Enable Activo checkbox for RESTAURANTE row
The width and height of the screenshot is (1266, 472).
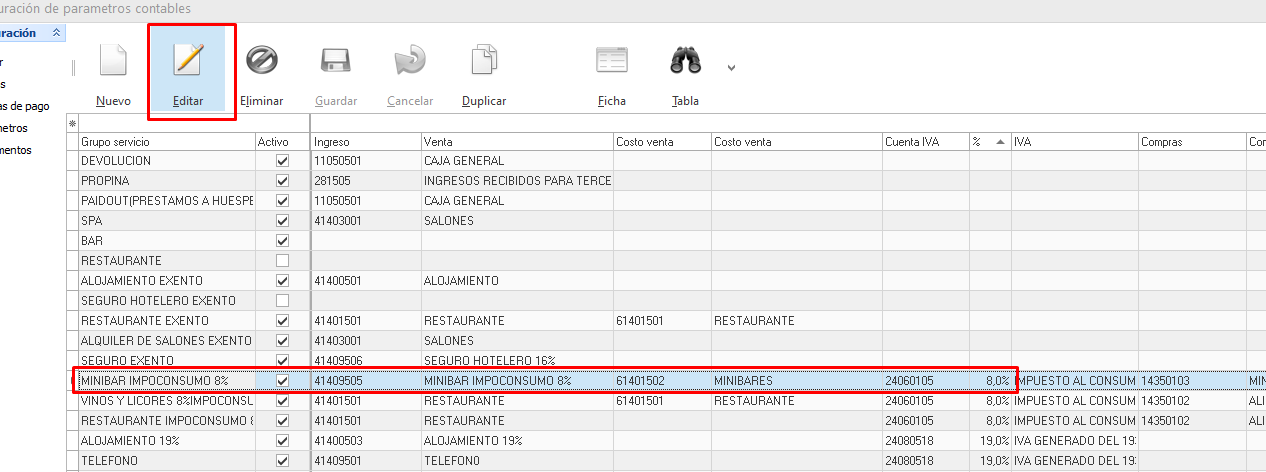tap(282, 261)
